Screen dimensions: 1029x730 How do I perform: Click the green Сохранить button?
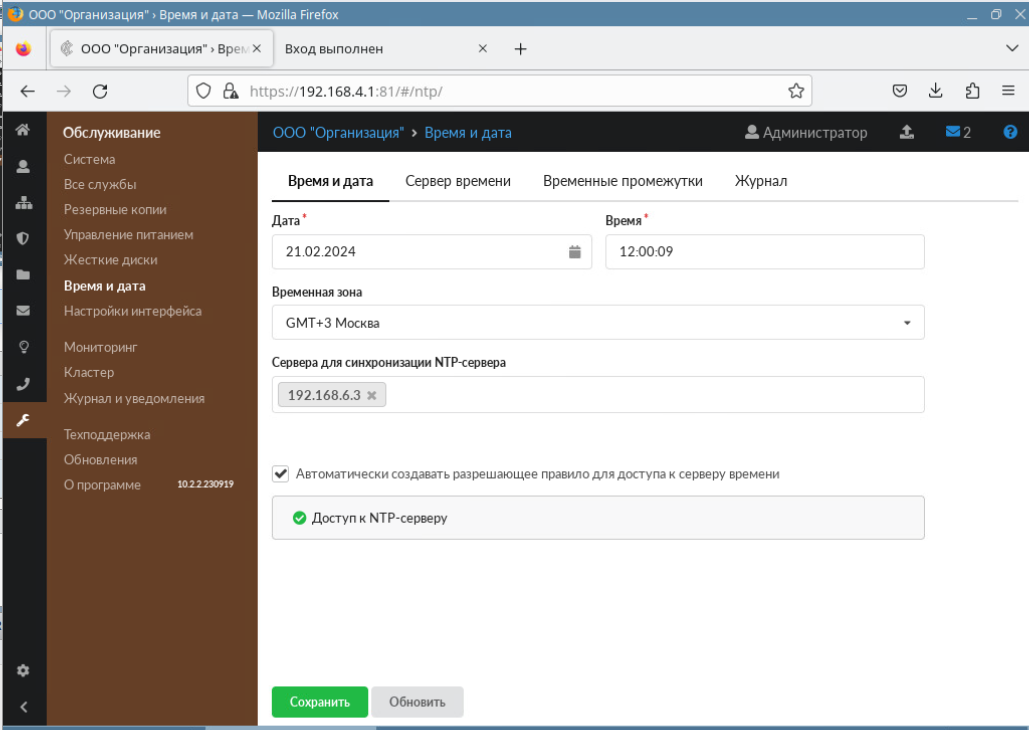[x=320, y=702]
